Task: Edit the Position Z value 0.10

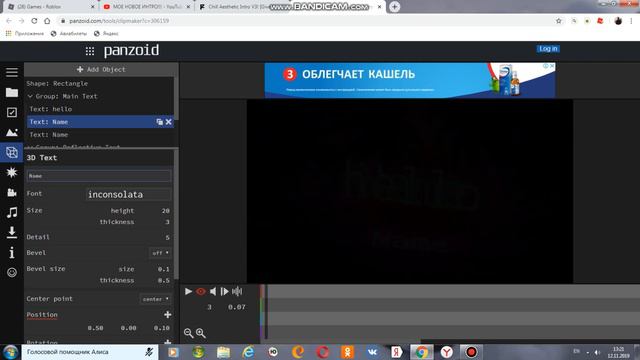Action: [162, 328]
